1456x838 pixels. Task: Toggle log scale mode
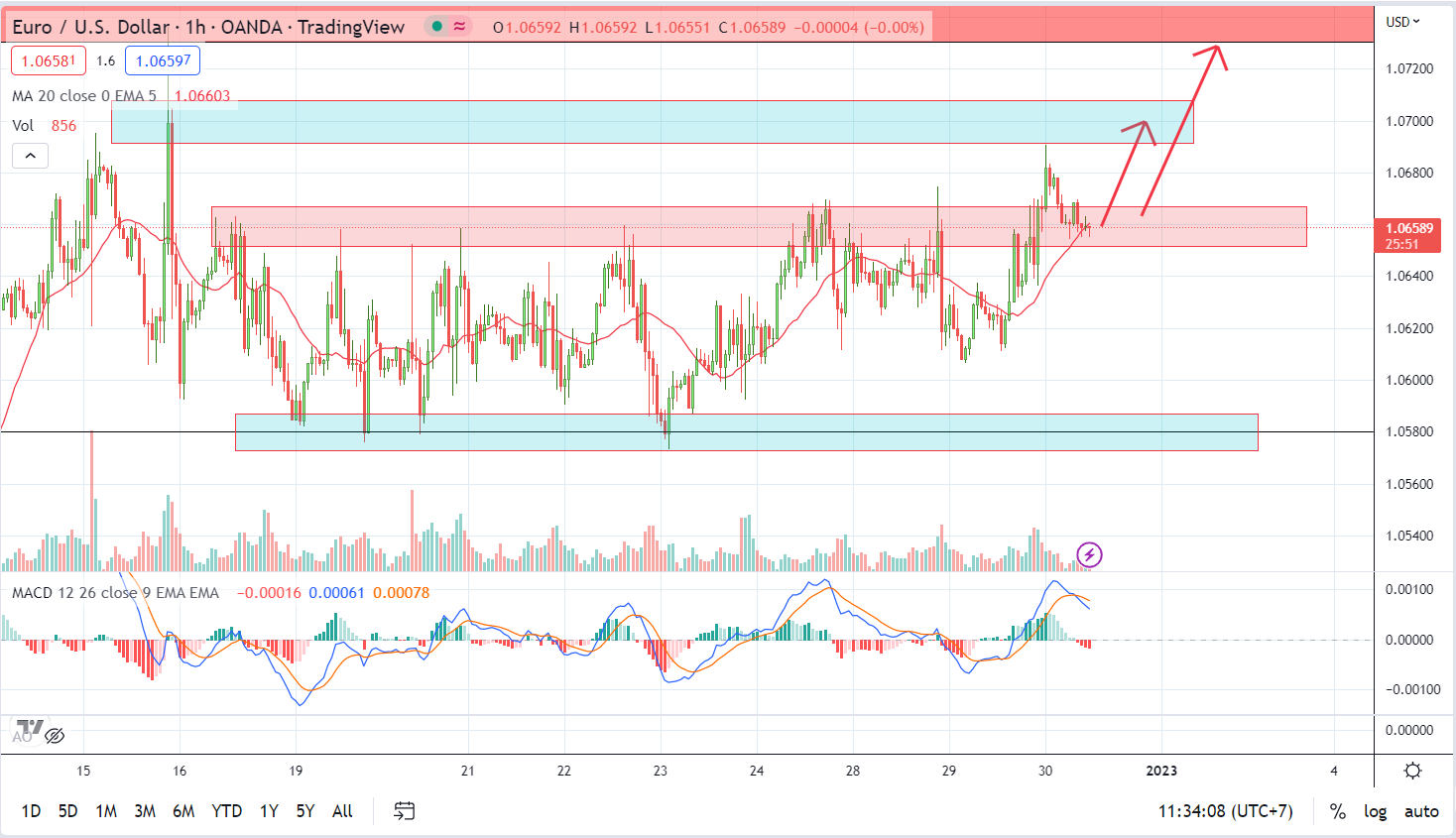click(1375, 811)
